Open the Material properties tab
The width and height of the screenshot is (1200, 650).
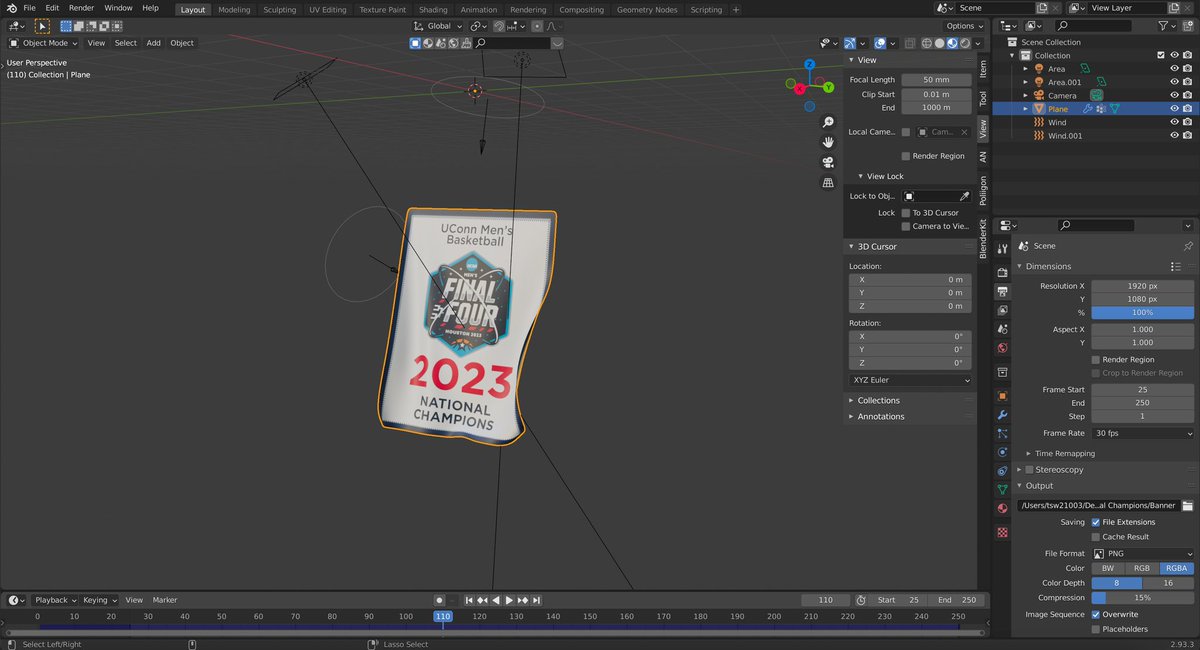click(x=1002, y=508)
